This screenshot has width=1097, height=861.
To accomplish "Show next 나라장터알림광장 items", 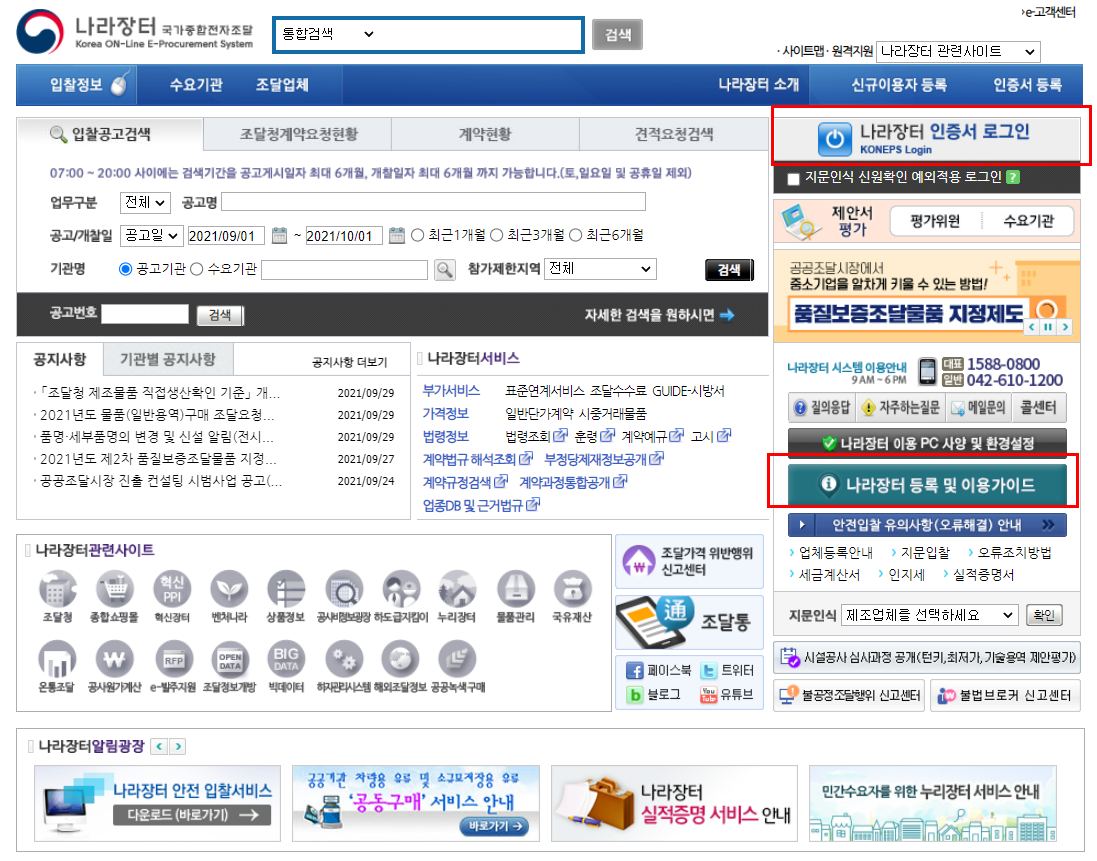I will (178, 746).
